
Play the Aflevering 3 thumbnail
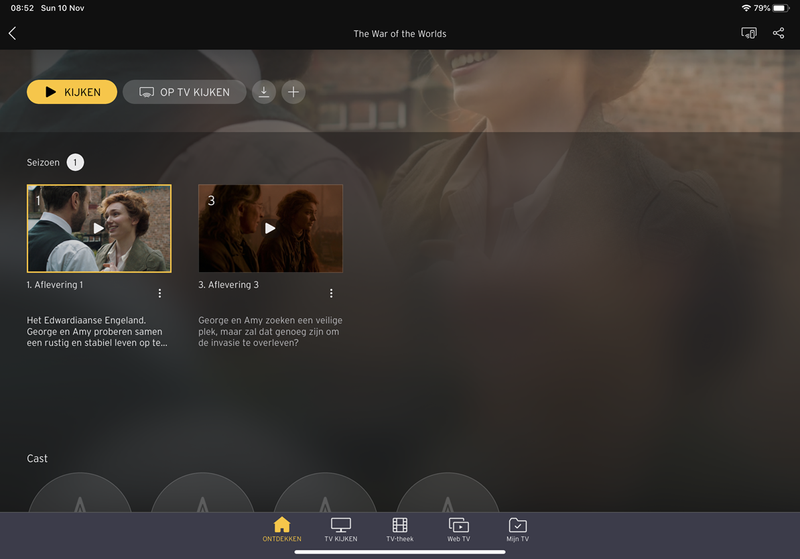[270, 228]
